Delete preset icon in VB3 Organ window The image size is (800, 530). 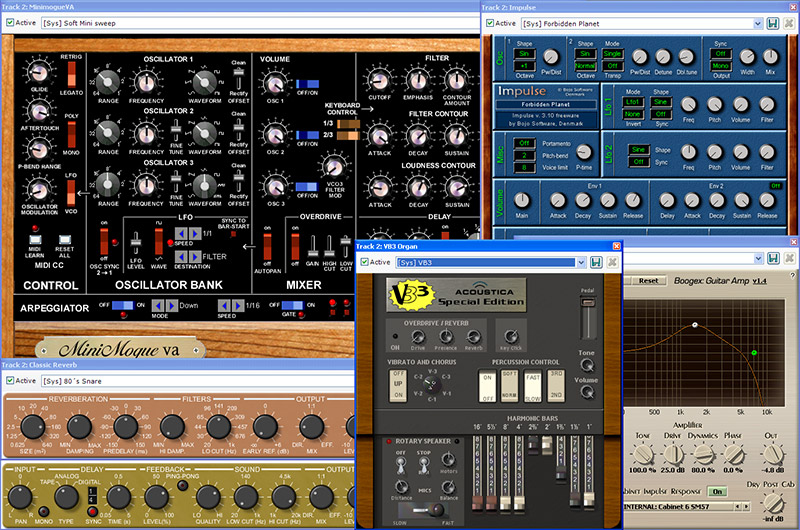tap(612, 262)
